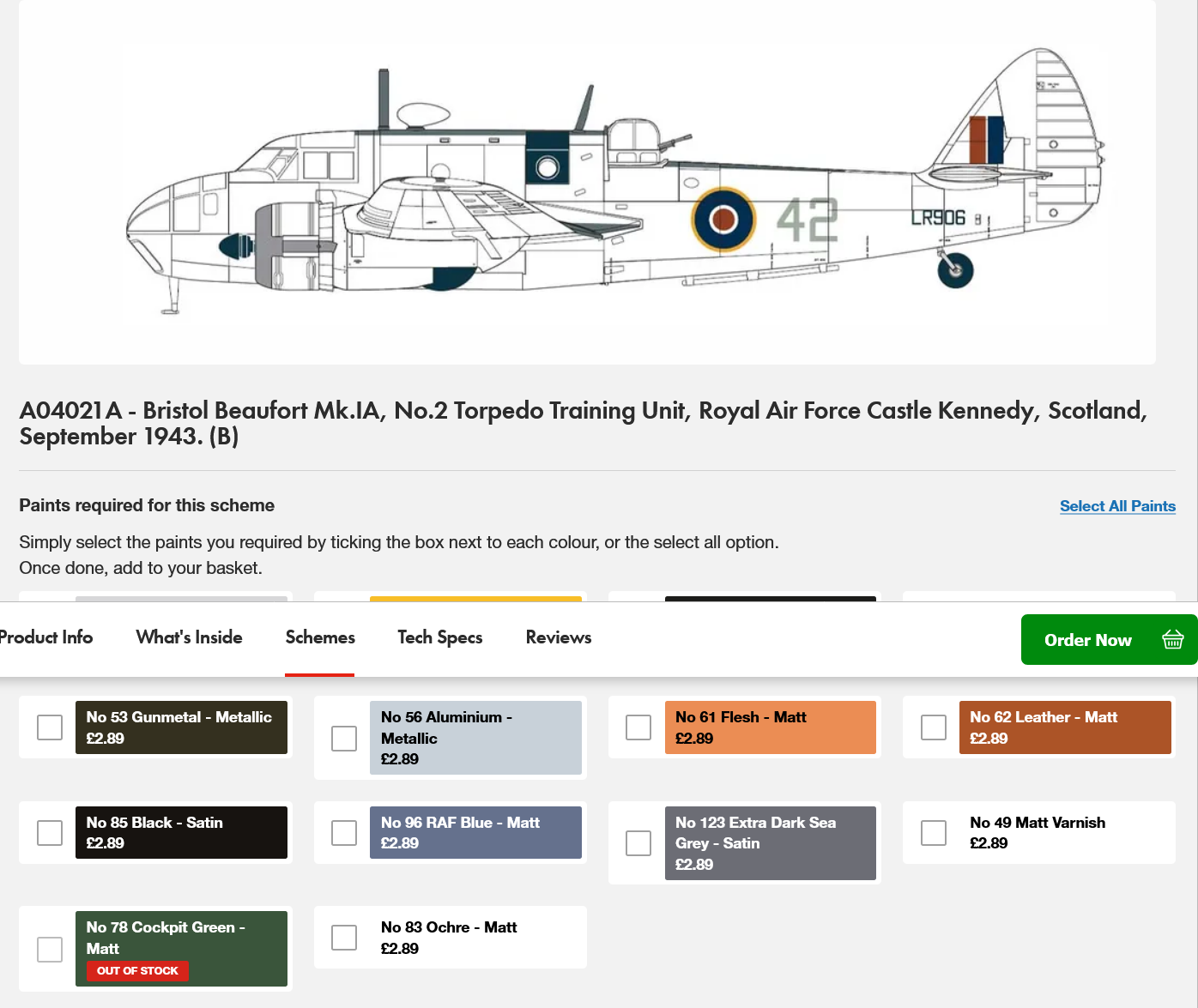Select the Aluminium Metallic colour swatch
Image resolution: width=1198 pixels, height=1008 pixels.
pyautogui.click(x=475, y=738)
